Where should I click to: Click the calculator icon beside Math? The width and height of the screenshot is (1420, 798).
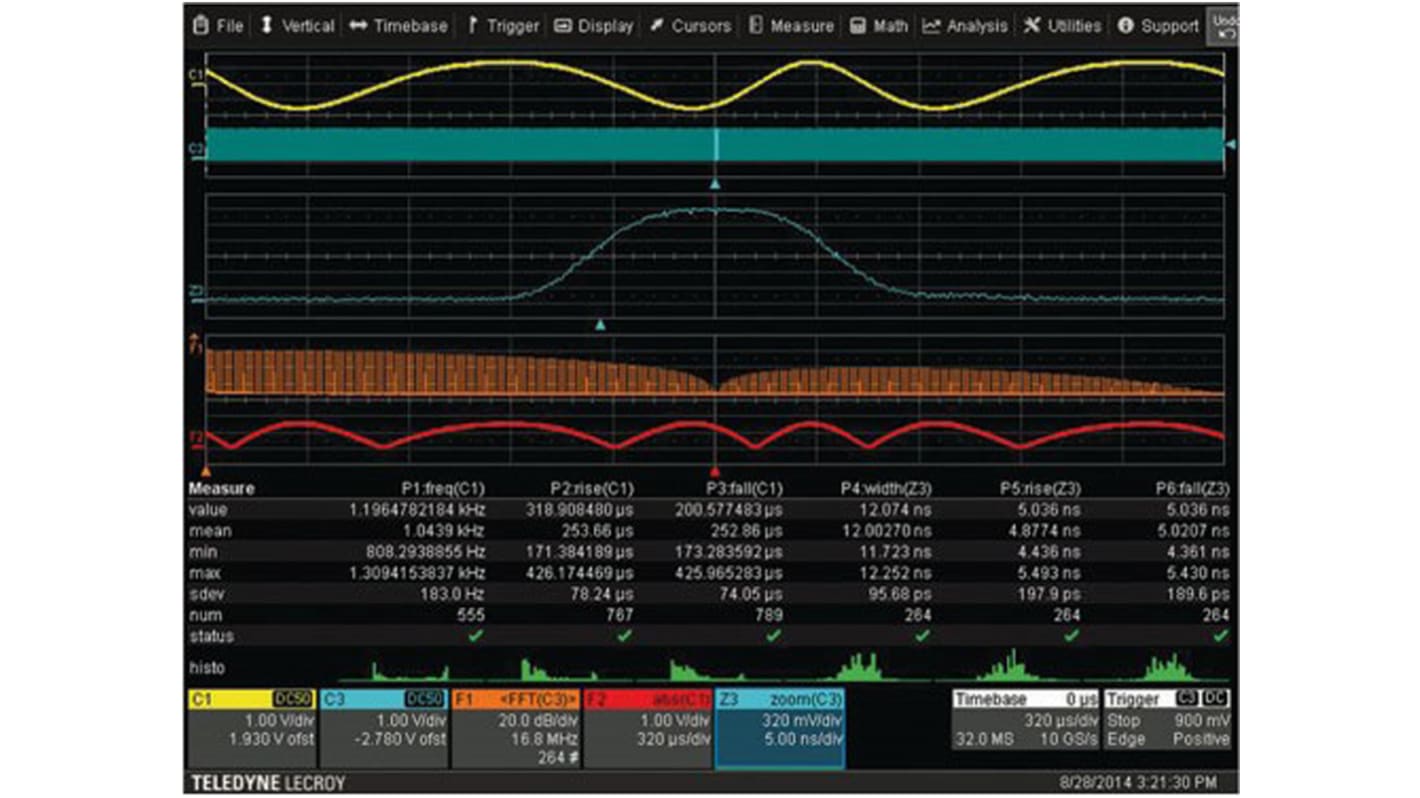click(x=857, y=26)
